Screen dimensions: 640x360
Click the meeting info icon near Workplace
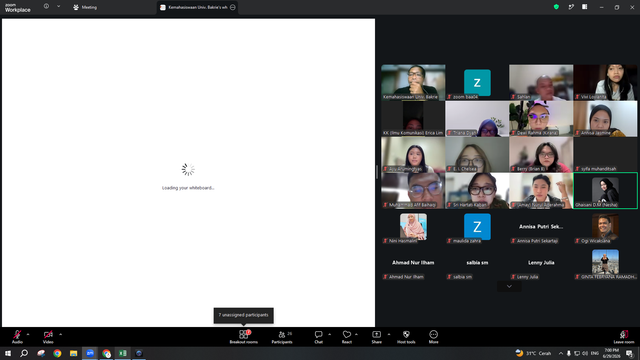tap(47, 7)
